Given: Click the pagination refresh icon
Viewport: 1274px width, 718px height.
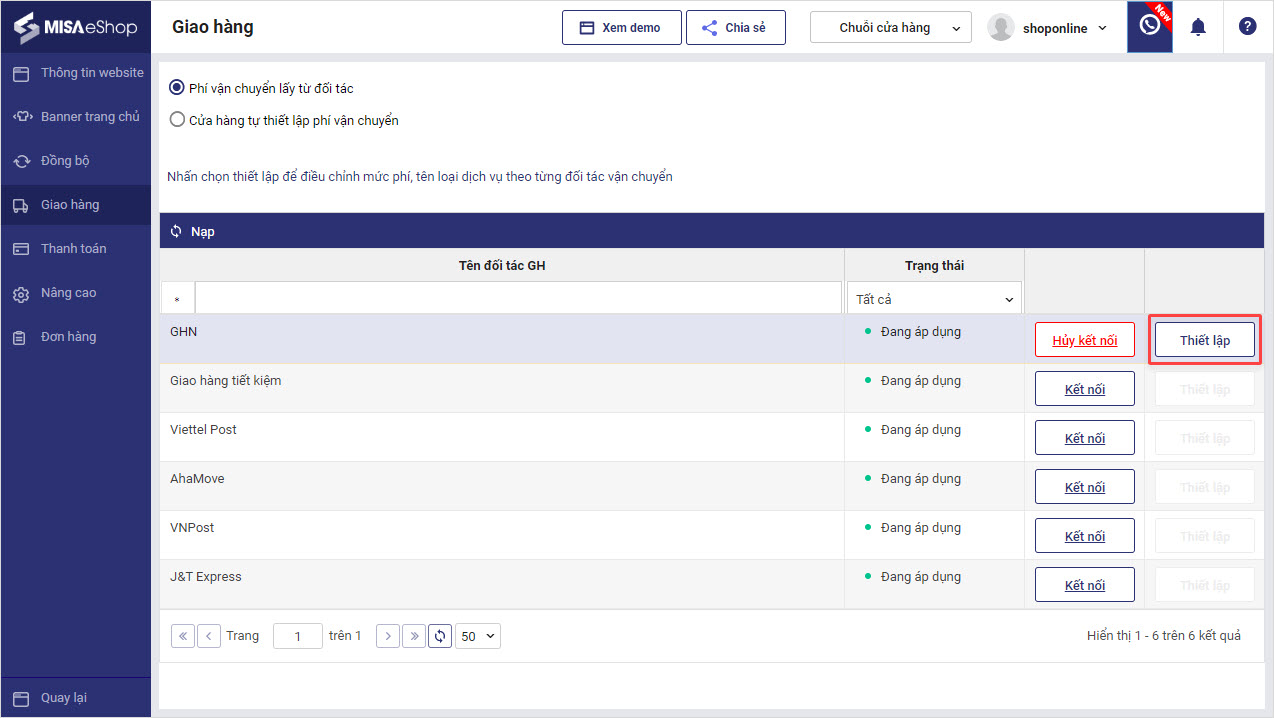Looking at the screenshot, I should [x=440, y=636].
